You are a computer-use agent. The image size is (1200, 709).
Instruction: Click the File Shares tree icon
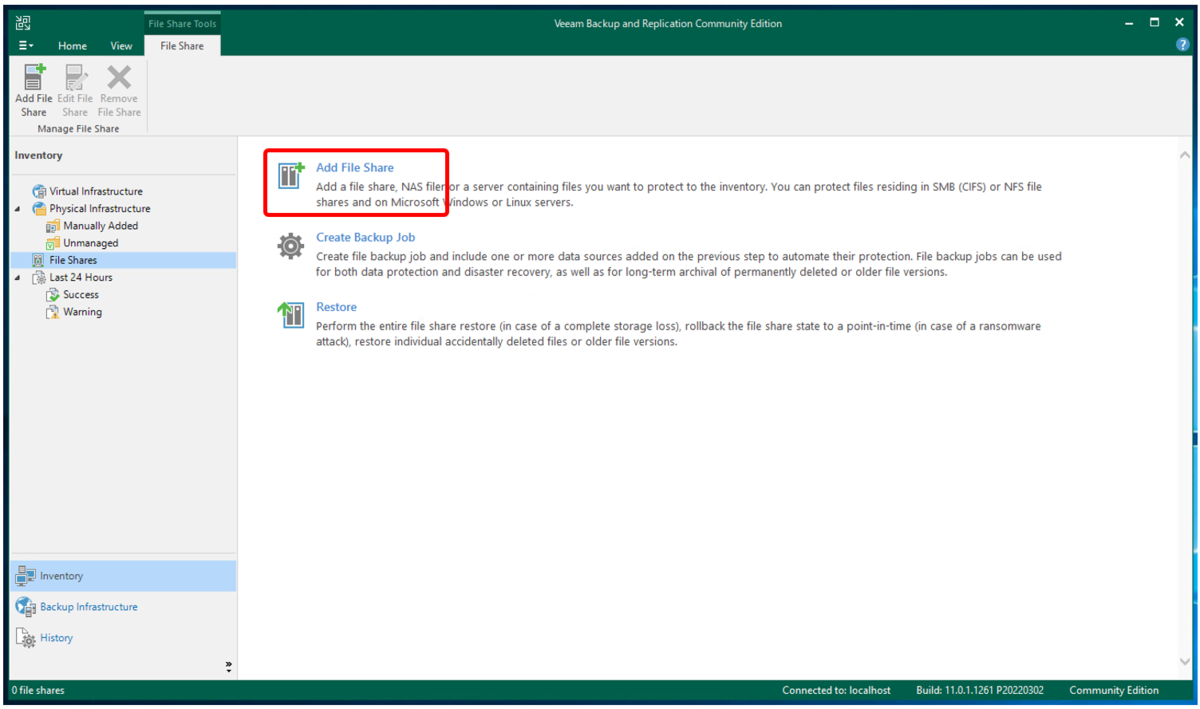39,260
